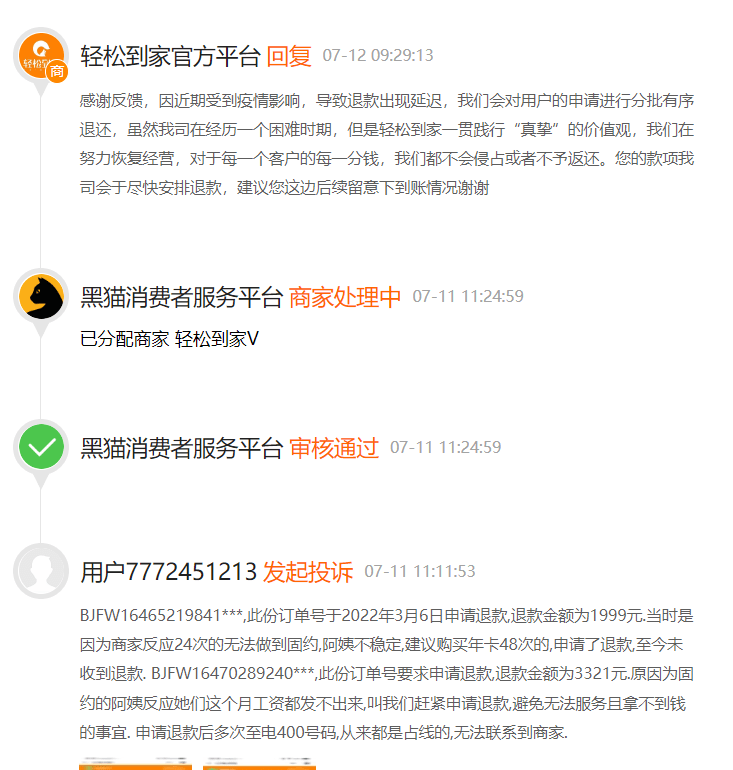This screenshot has width=733, height=770.
Task: Select the 商家处理中 status label
Action: pyautogui.click(x=345, y=297)
